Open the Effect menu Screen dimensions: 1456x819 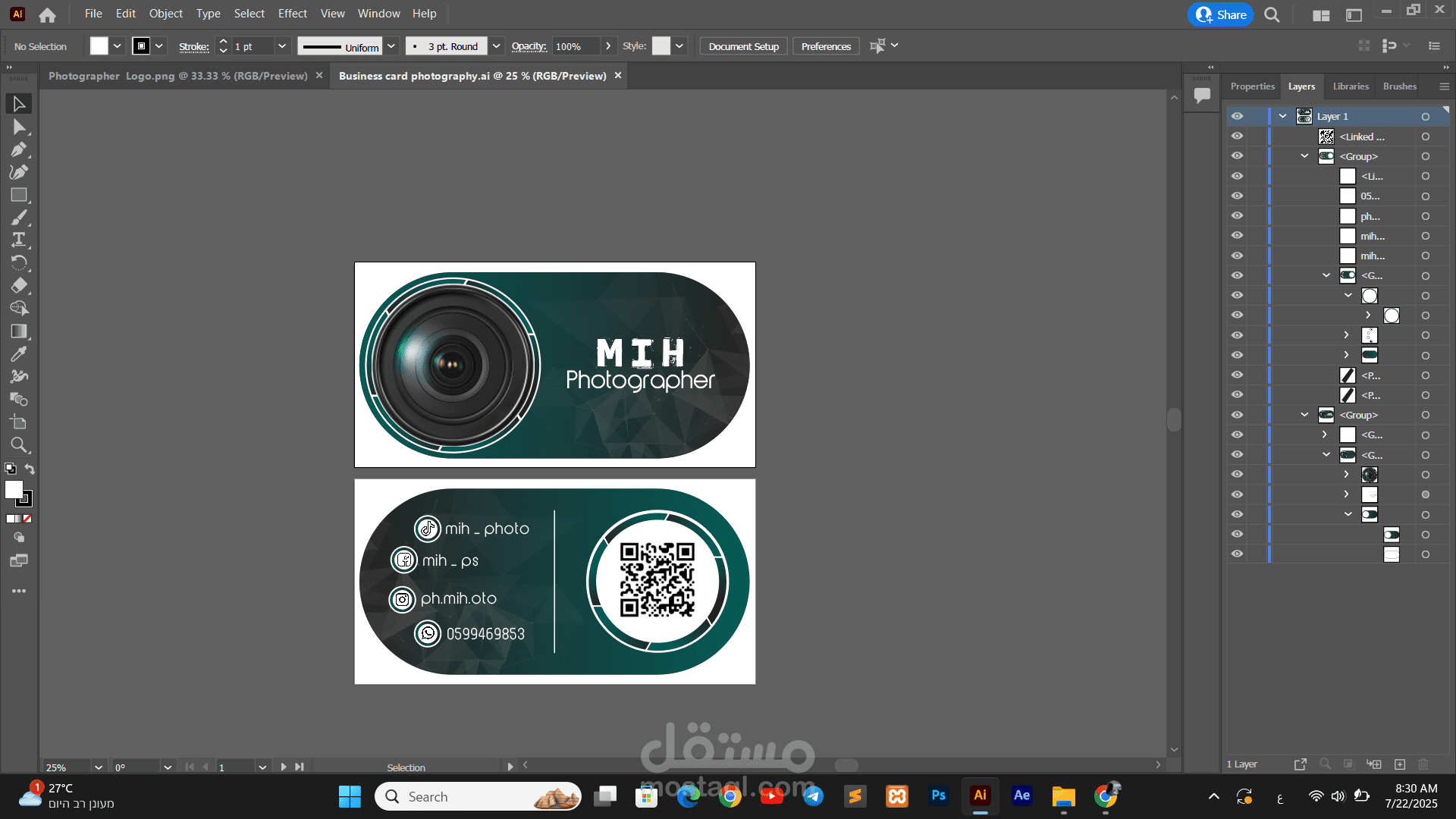pyautogui.click(x=292, y=14)
